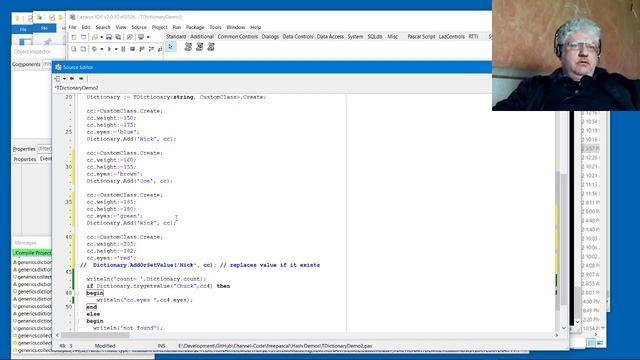Click the horizontal scrollbar right arrow

coord(556,335)
